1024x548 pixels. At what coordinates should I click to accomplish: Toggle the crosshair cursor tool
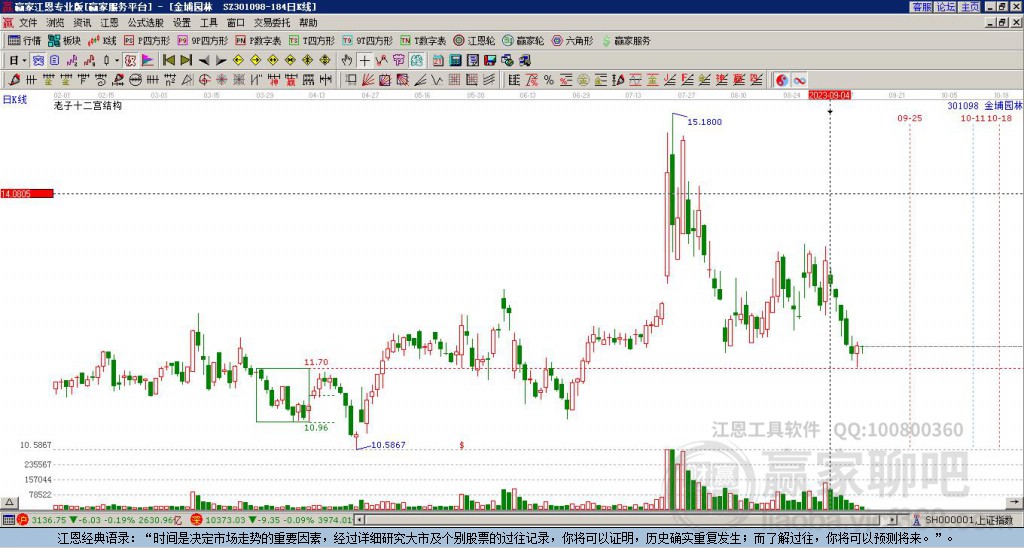point(364,61)
